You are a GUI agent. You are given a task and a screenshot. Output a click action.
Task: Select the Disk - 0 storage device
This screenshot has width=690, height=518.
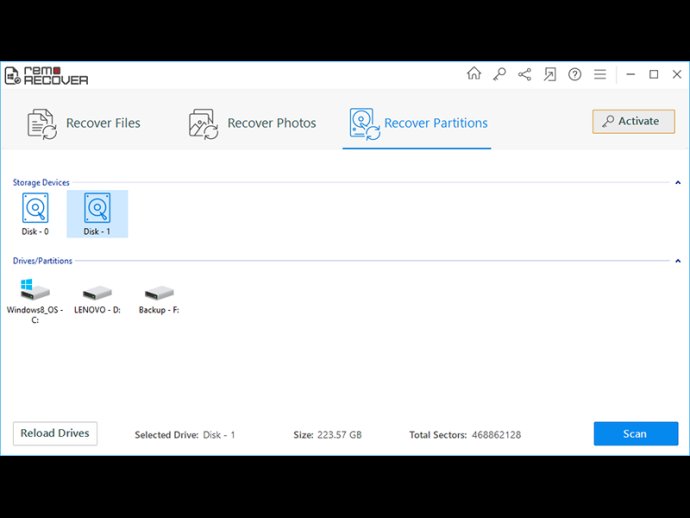click(x=35, y=214)
